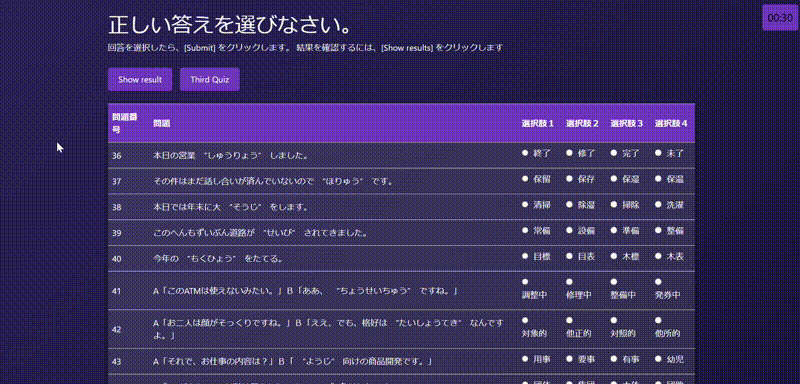
Task: Click the Show result button
Action: click(x=140, y=80)
